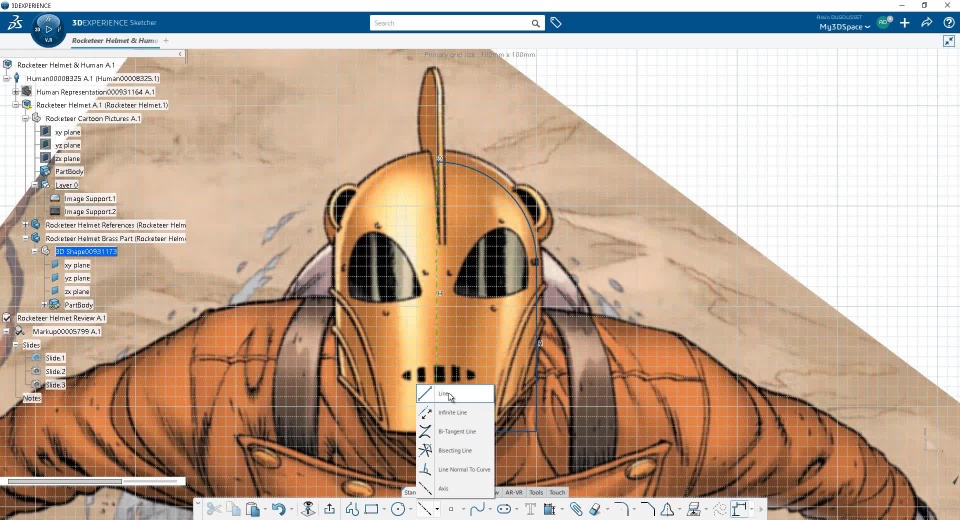Choose Line Normal To Curve option
Viewport: 960px width, 520px height.
[x=455, y=470]
